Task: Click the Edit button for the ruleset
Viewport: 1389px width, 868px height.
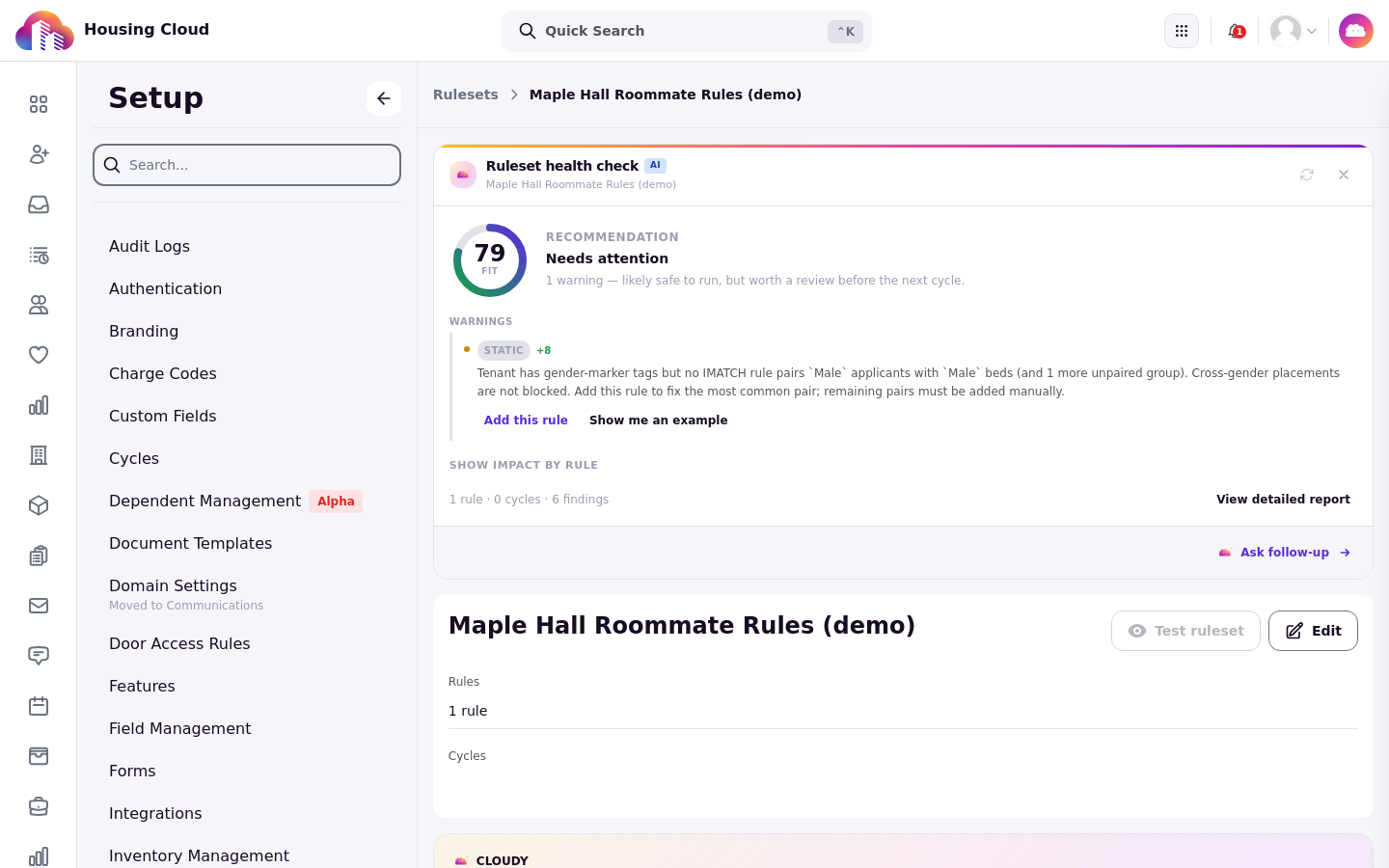Action: [x=1313, y=631]
